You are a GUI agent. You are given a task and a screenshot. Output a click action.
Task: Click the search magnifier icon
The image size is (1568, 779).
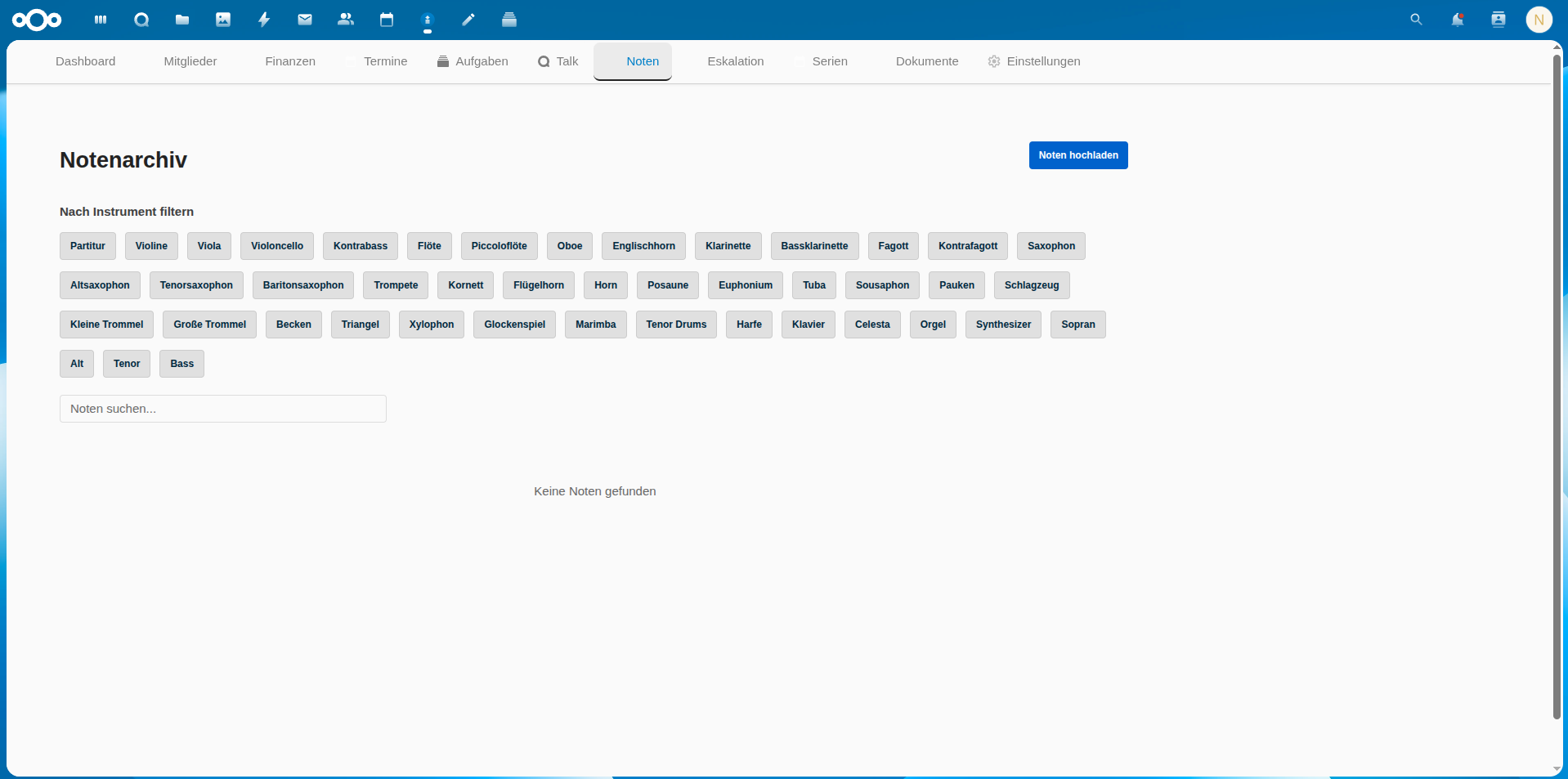click(1416, 20)
